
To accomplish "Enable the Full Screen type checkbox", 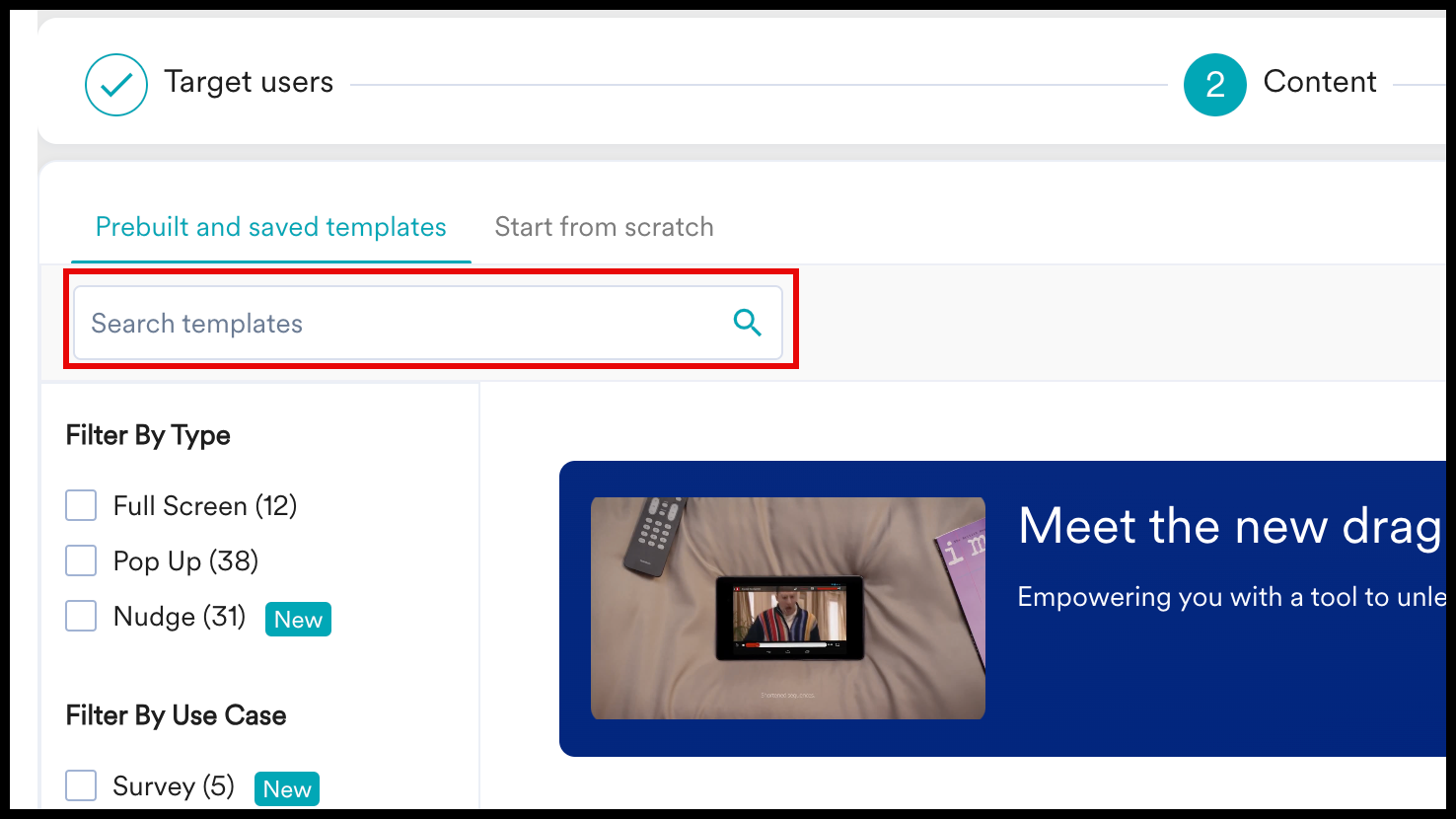I will click(x=81, y=505).
